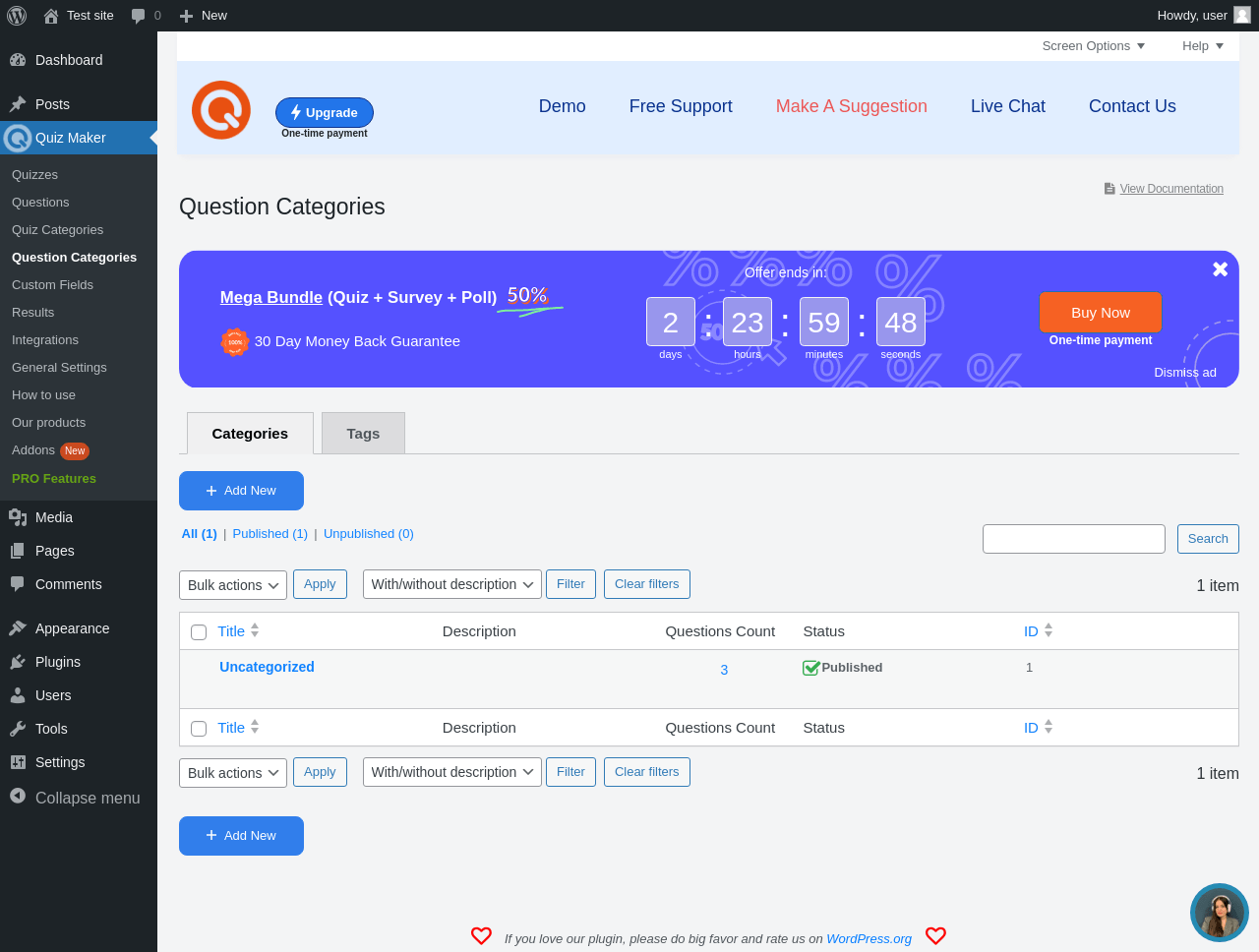Click the Dismiss ad link
The width and height of the screenshot is (1259, 952).
[1185, 372]
